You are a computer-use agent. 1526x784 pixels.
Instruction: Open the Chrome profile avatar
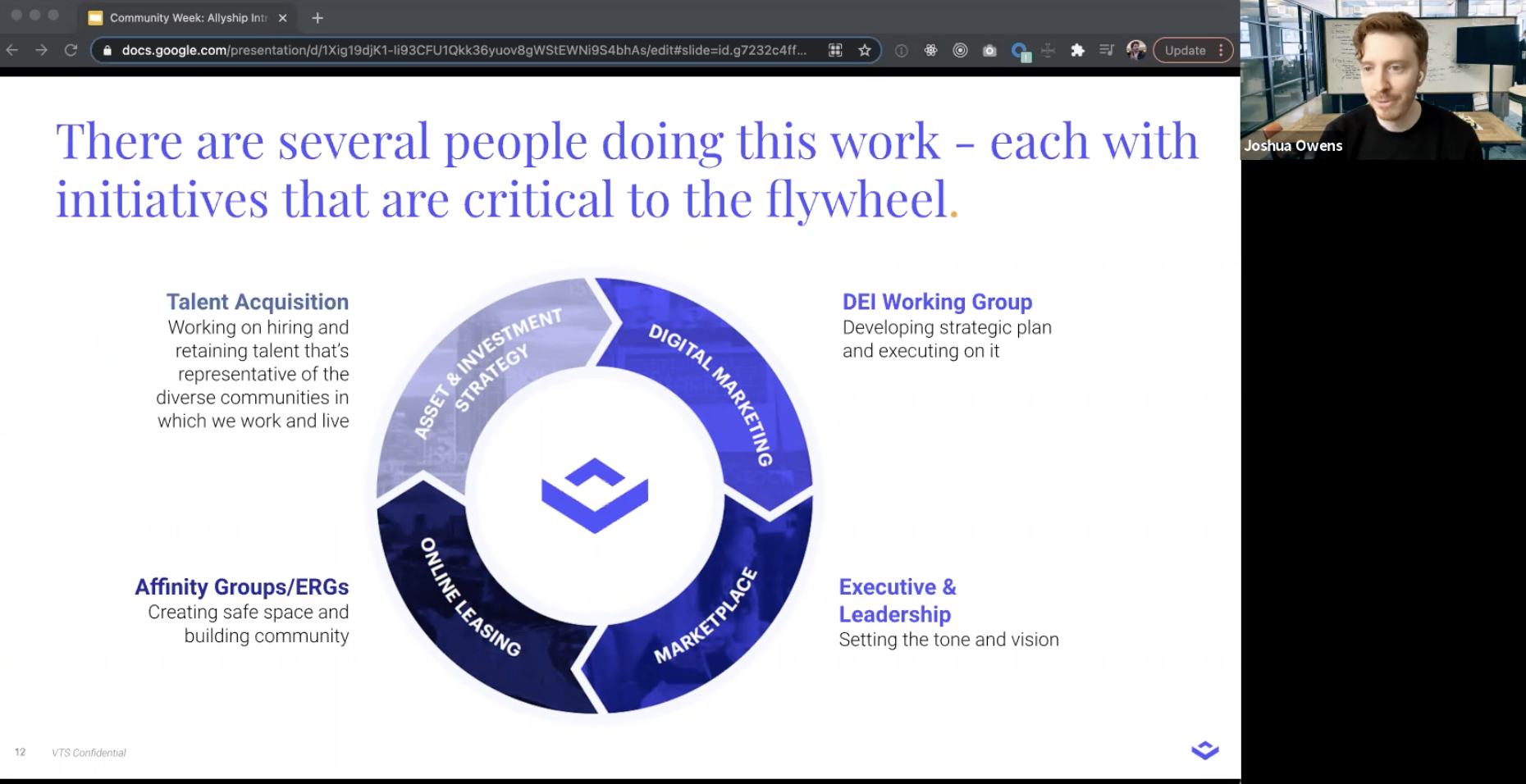1135,50
